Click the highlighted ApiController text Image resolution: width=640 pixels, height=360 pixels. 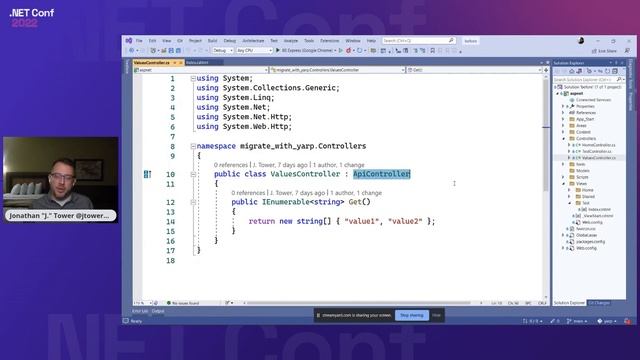(382, 174)
